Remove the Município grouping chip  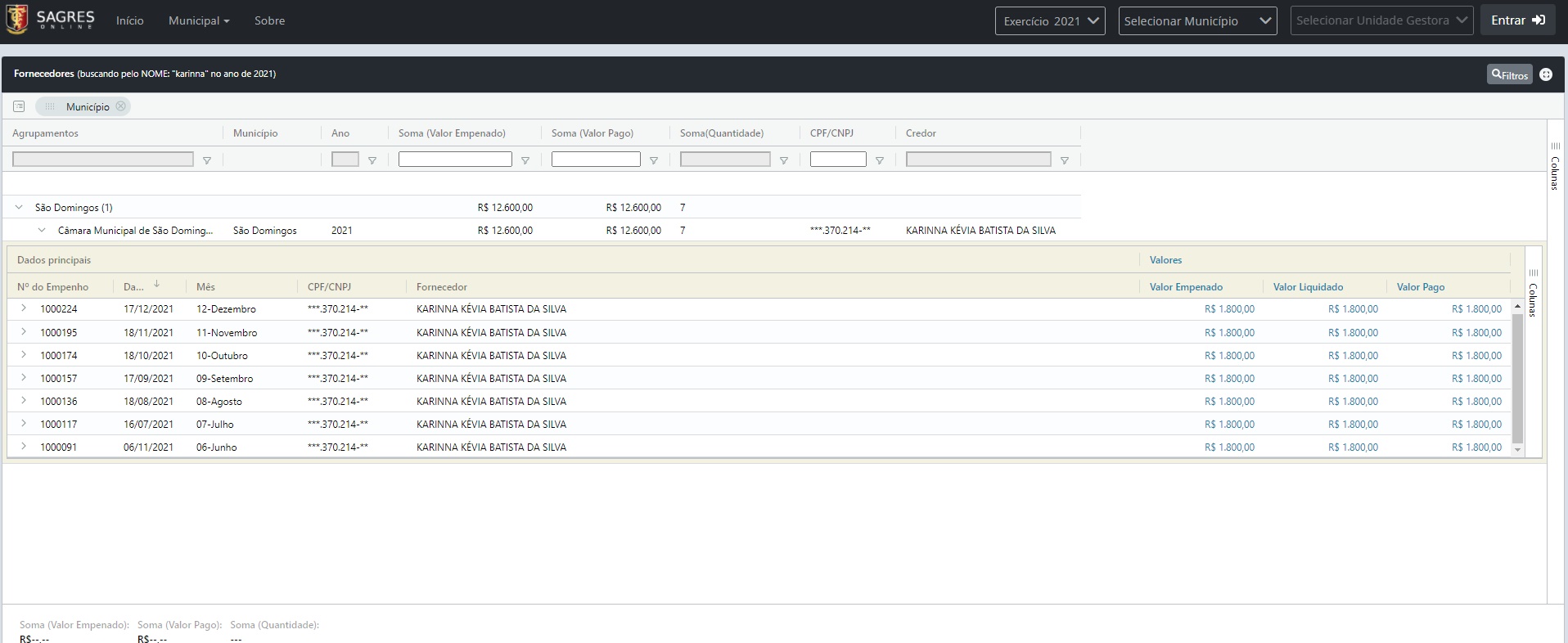[121, 106]
